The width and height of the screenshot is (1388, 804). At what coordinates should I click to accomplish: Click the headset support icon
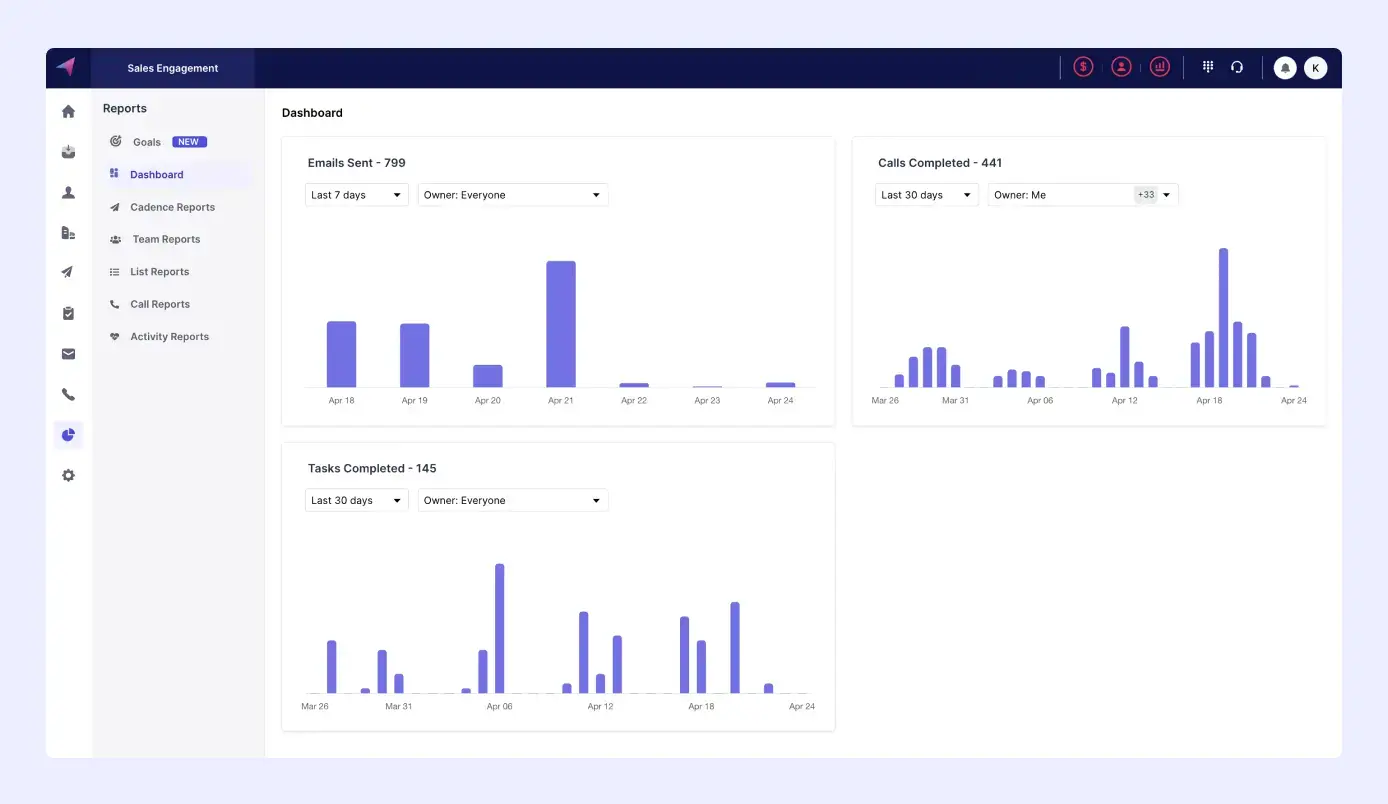click(x=1237, y=66)
